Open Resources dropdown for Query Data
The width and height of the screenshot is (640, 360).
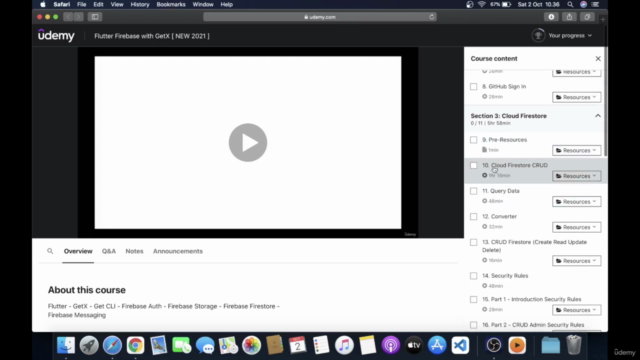(x=577, y=202)
